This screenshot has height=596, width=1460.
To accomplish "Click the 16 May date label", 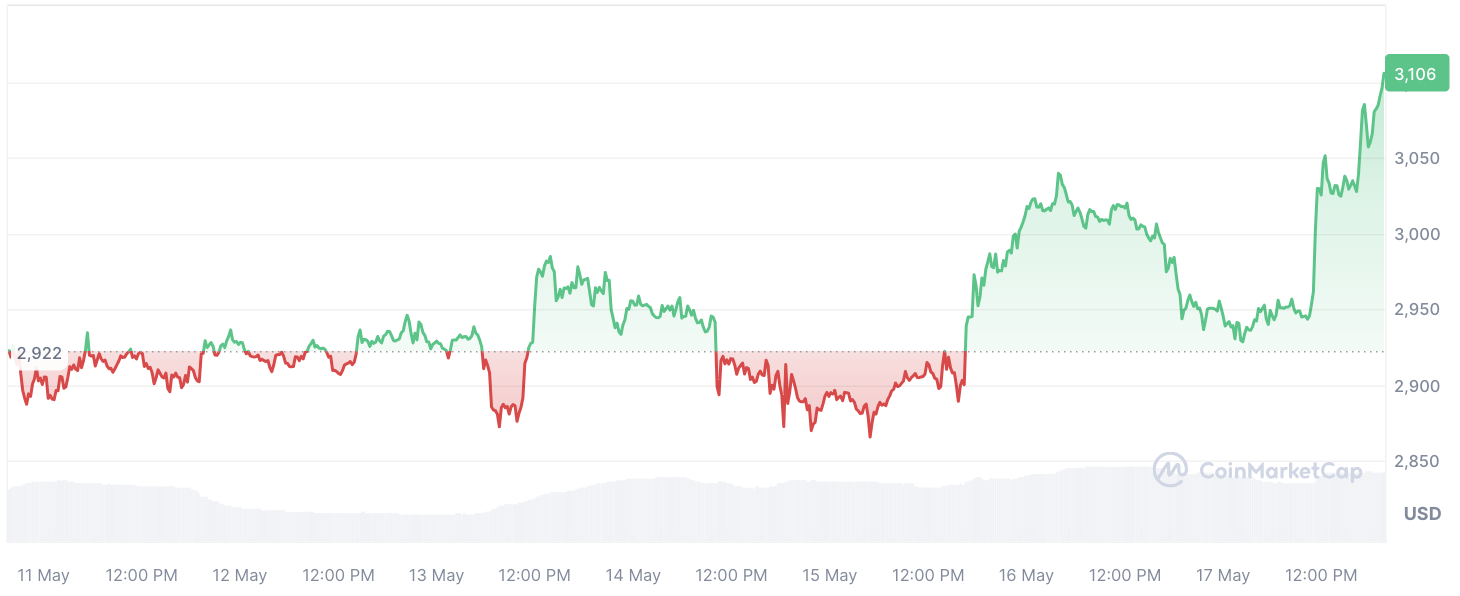I will (1026, 575).
